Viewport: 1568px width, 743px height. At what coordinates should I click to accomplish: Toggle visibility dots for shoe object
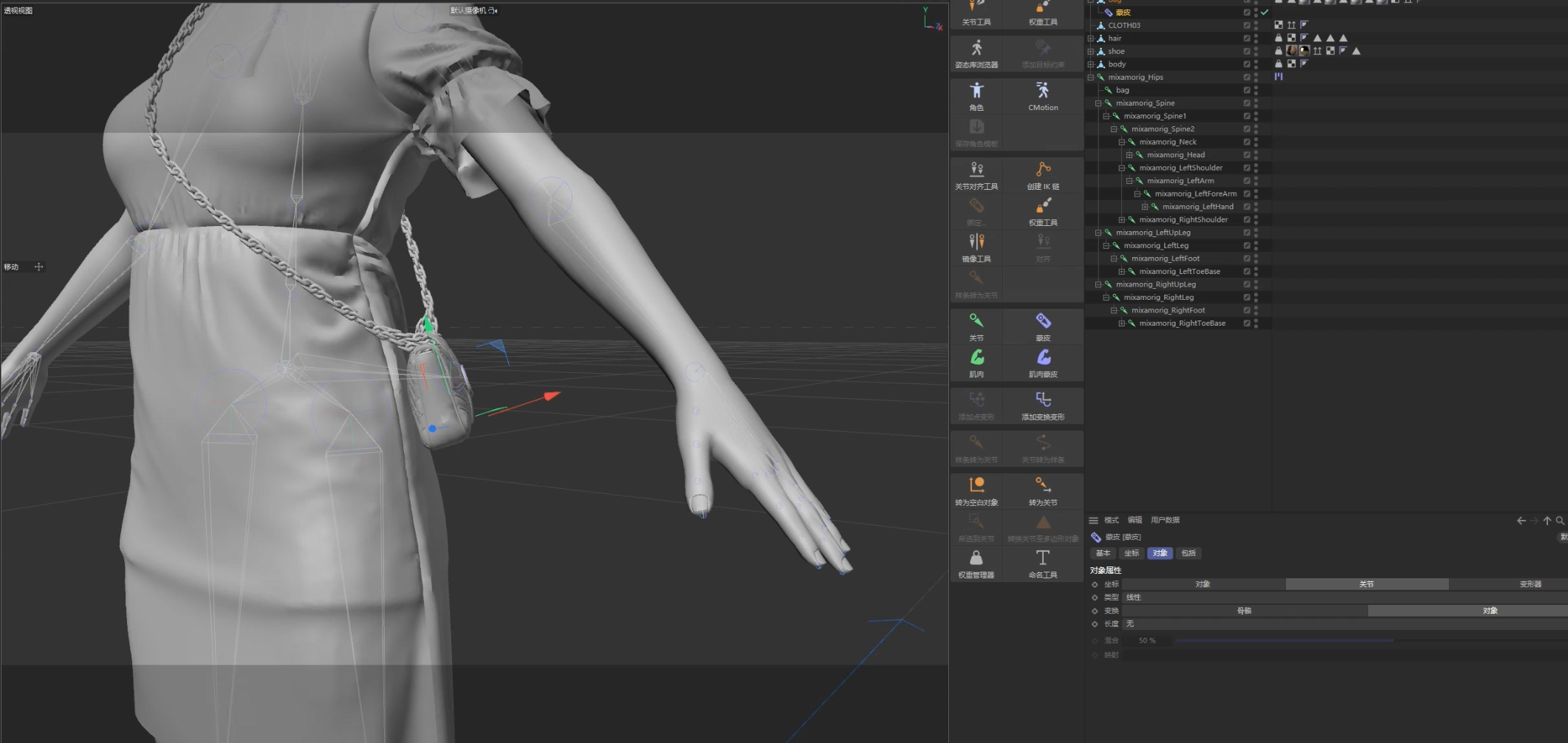(x=1256, y=51)
